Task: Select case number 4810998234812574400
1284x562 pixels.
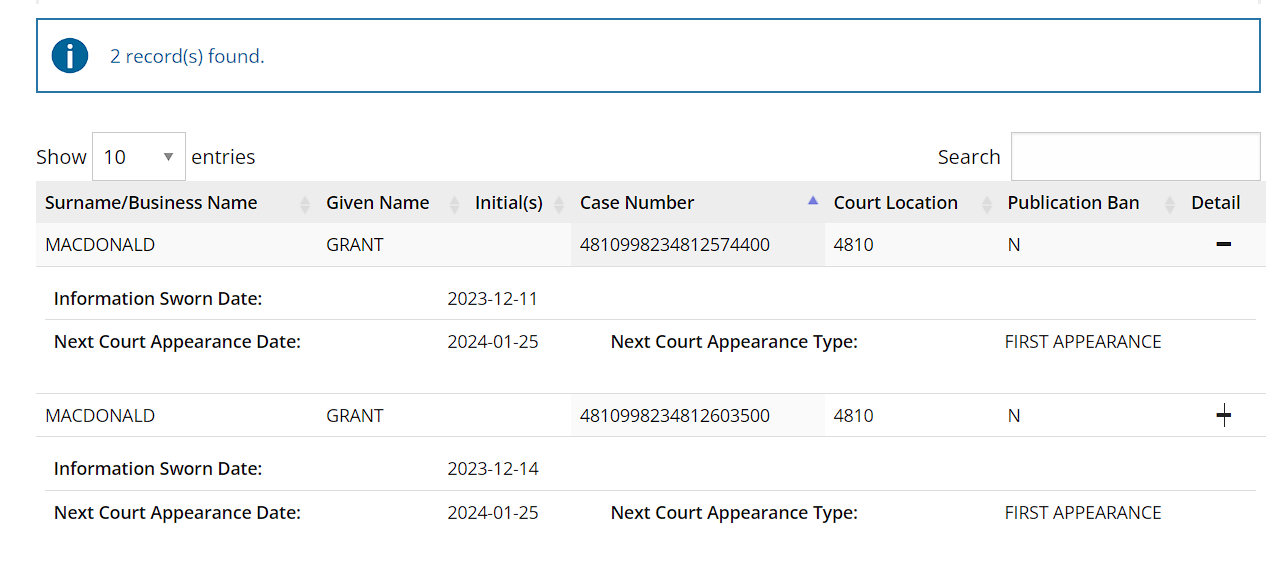Action: (675, 245)
